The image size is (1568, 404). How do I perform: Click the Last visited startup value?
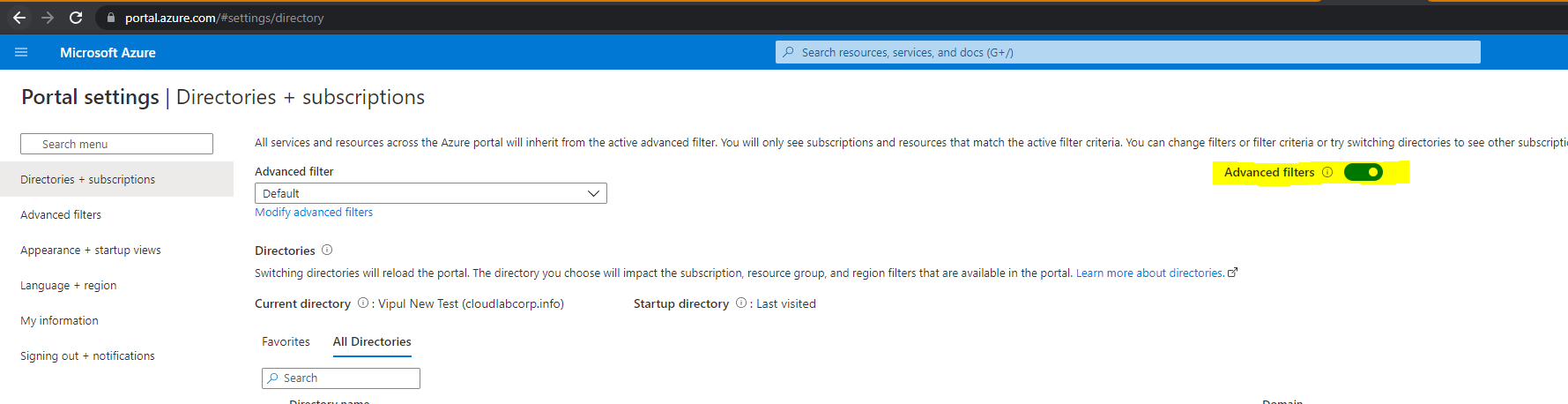786,303
